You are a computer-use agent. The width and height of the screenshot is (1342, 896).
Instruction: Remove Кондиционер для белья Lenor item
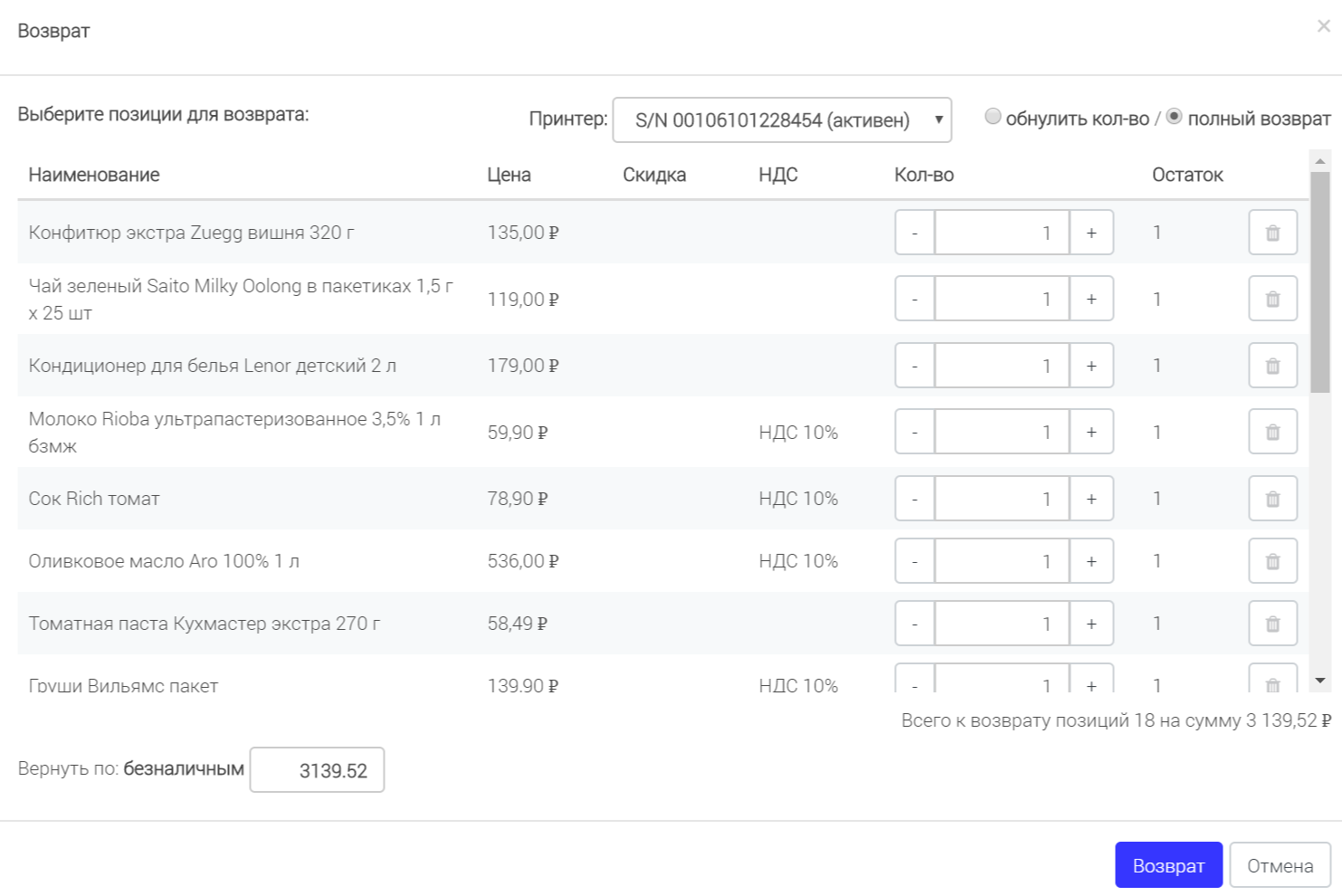[1272, 366]
